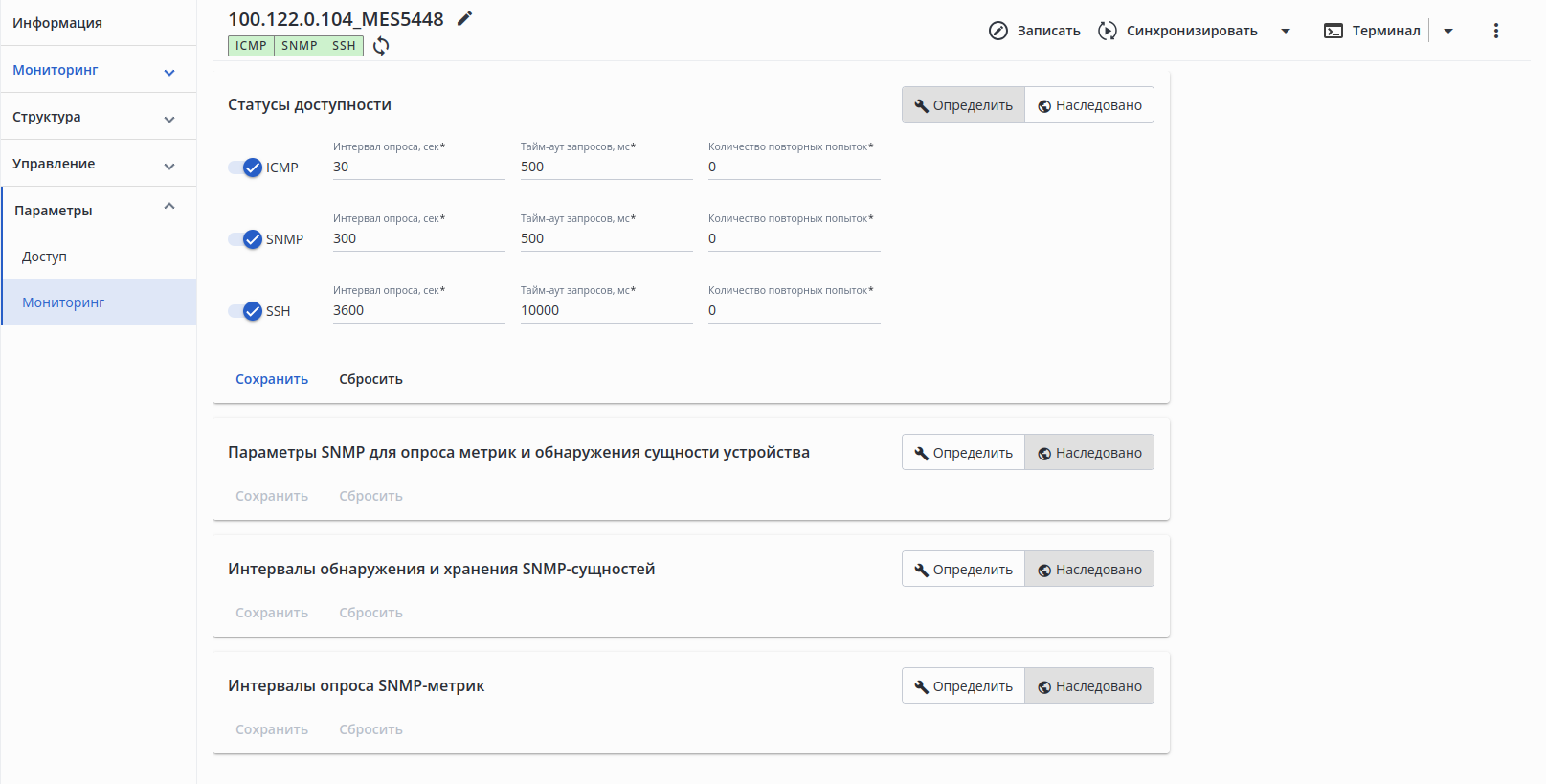1546x784 pixels.
Task: Disable the ICMP availability toggle
Action: [246, 168]
